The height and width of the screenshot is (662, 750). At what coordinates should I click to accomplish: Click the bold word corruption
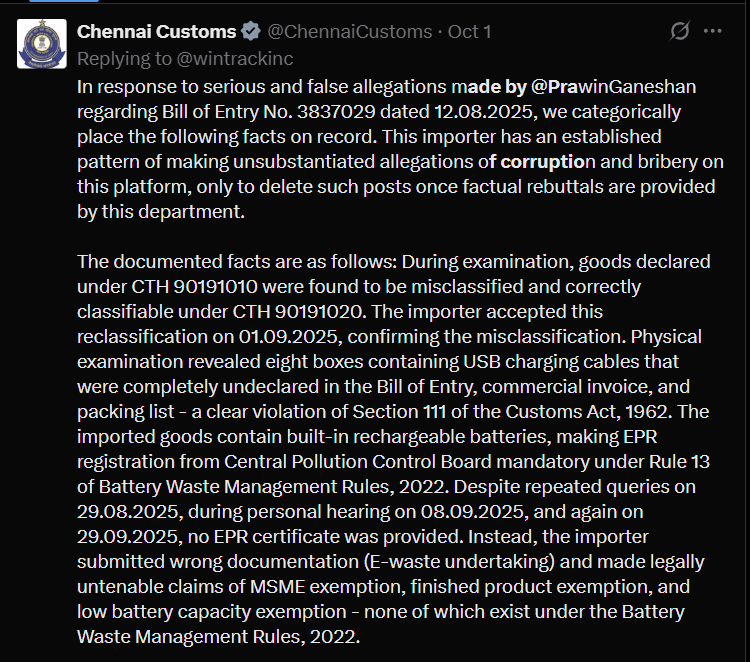pos(544,161)
